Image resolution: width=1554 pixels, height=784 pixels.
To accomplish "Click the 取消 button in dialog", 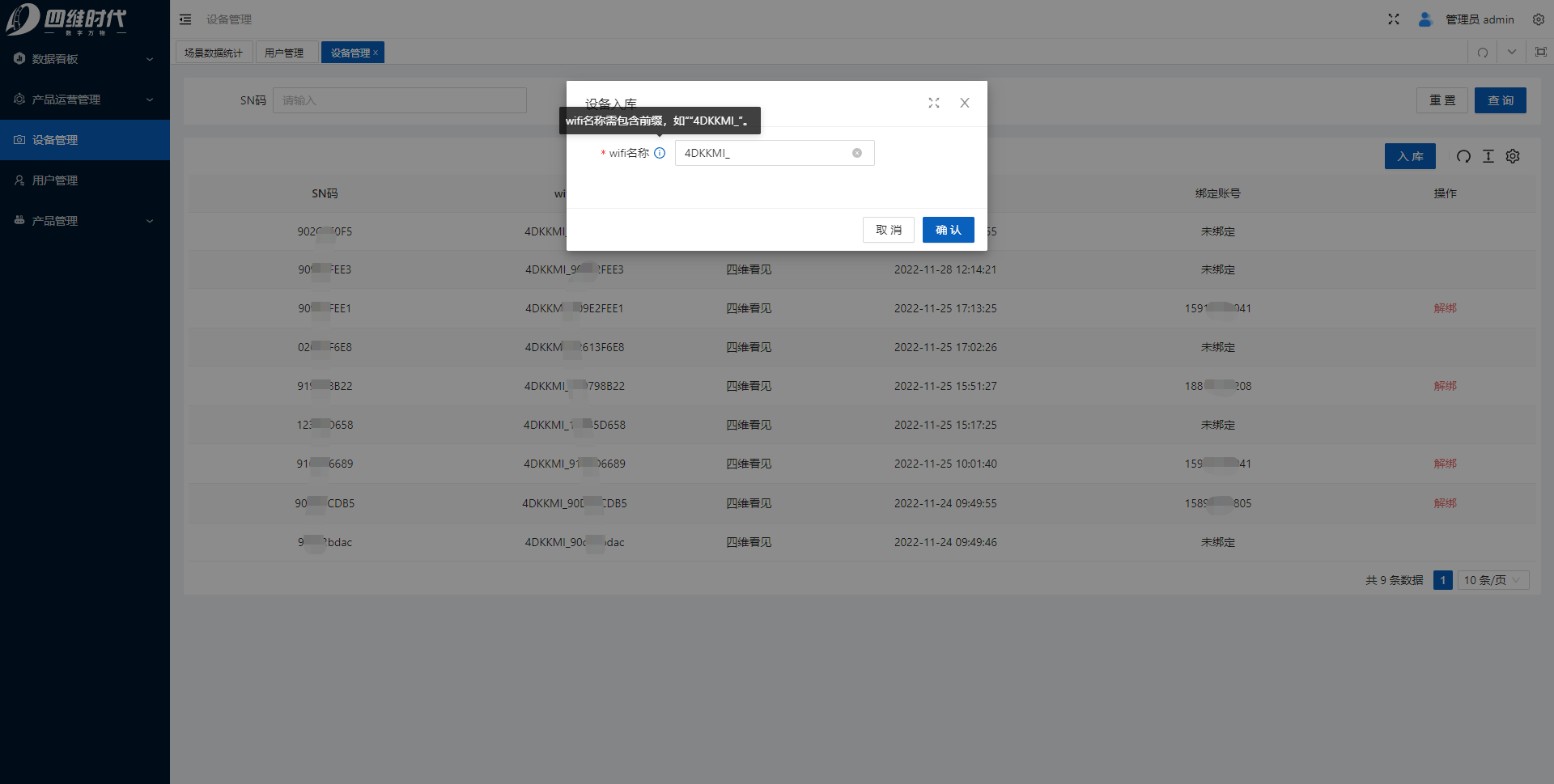I will click(888, 230).
